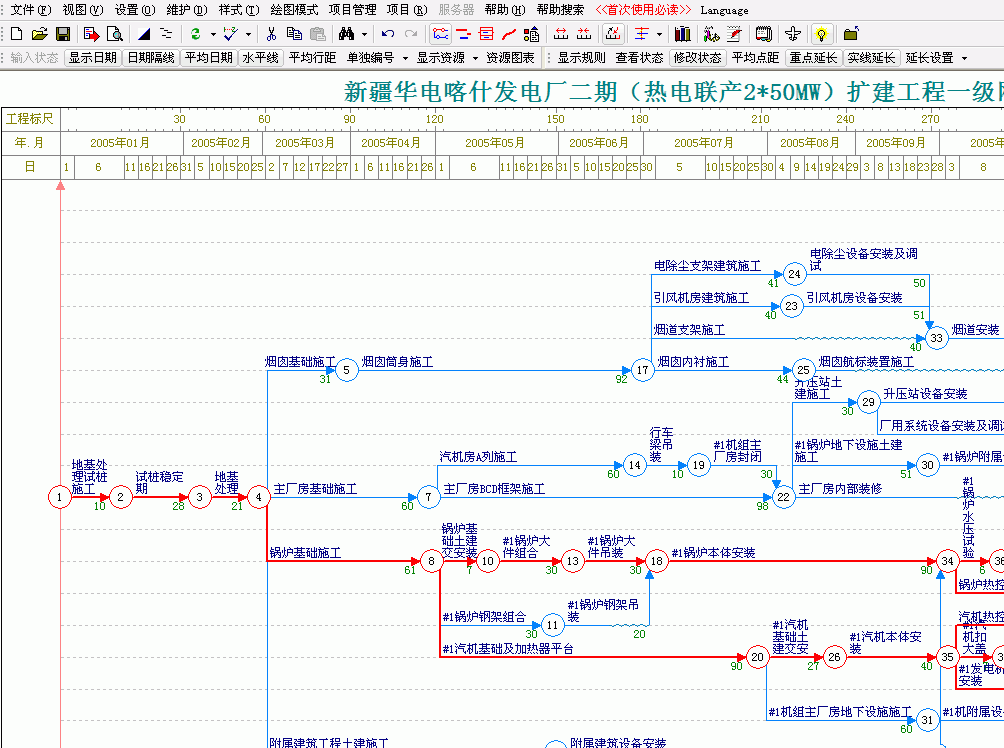The image size is (1004, 748).
Task: Open the 延长设置 dropdown arrow
Action: (x=964, y=58)
